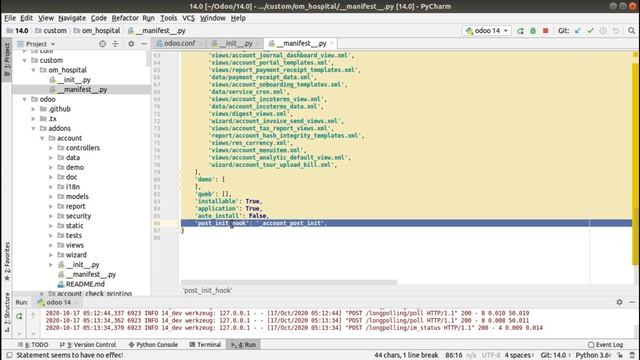This screenshot has width=640, height=360.
Task: Expand the security folder
Action: tap(51, 216)
